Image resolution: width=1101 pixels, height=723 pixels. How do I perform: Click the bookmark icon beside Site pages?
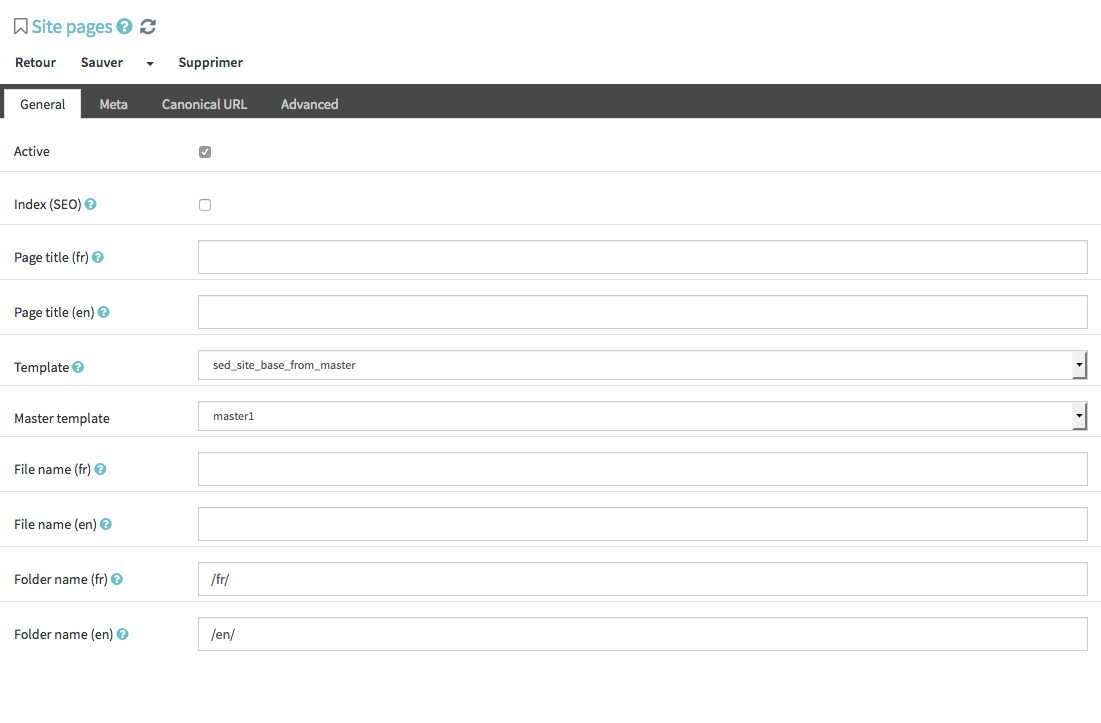(20, 27)
